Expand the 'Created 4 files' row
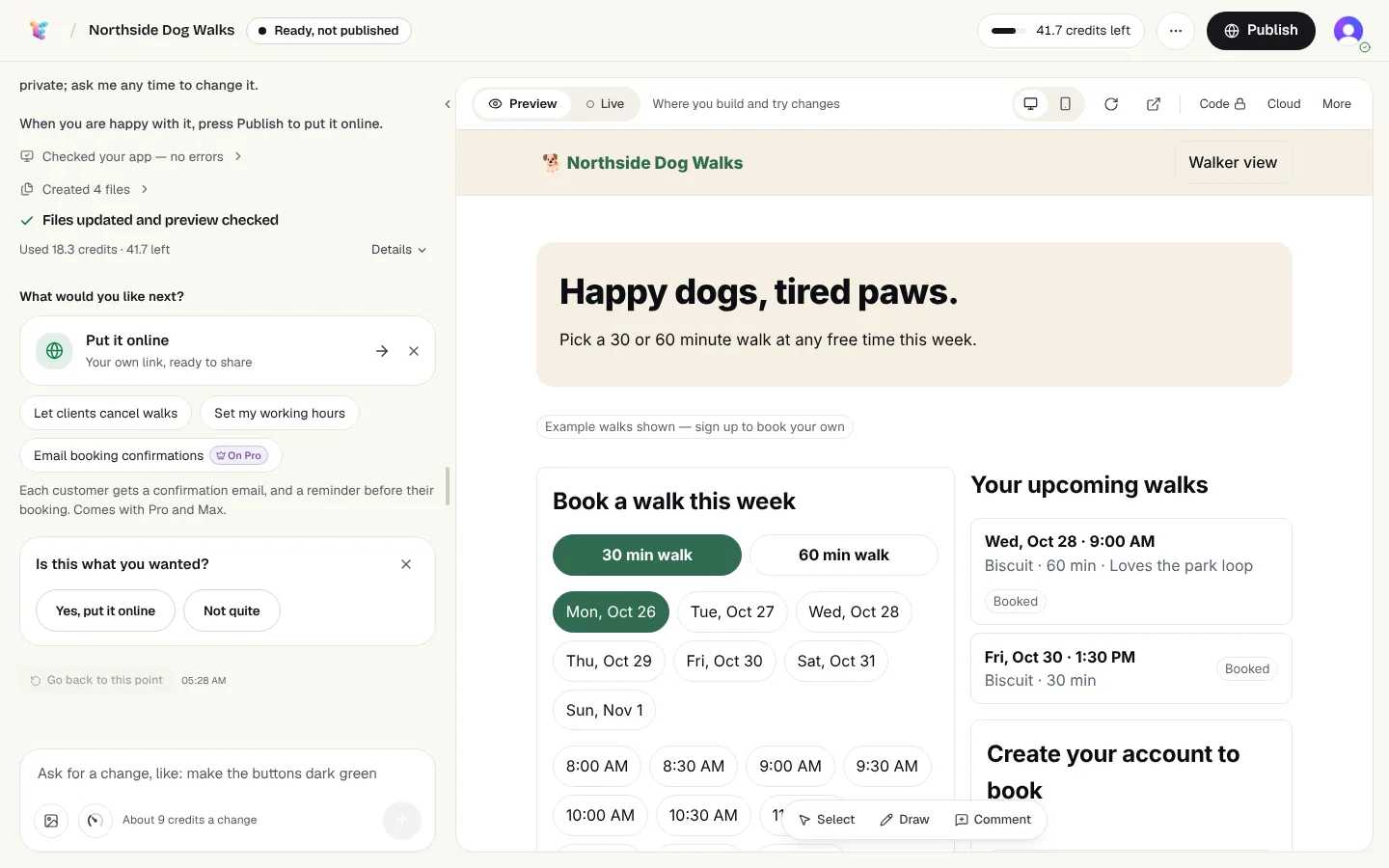 [x=84, y=190]
